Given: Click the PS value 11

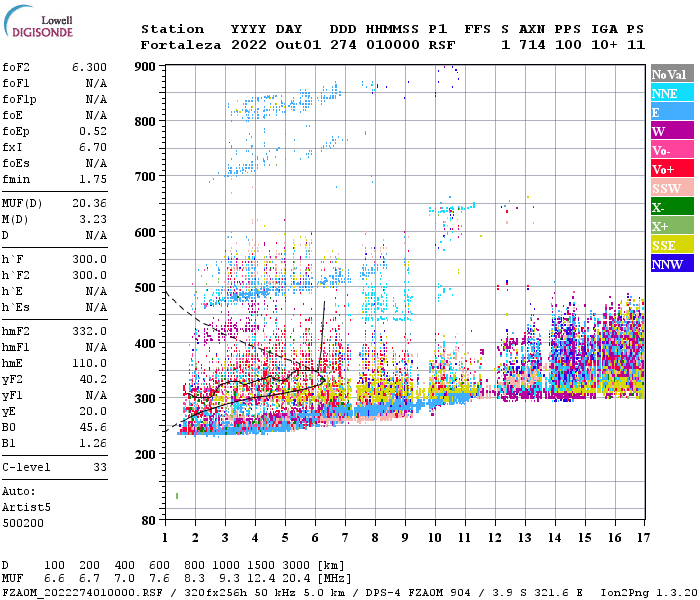Looking at the screenshot, I should coord(636,45).
